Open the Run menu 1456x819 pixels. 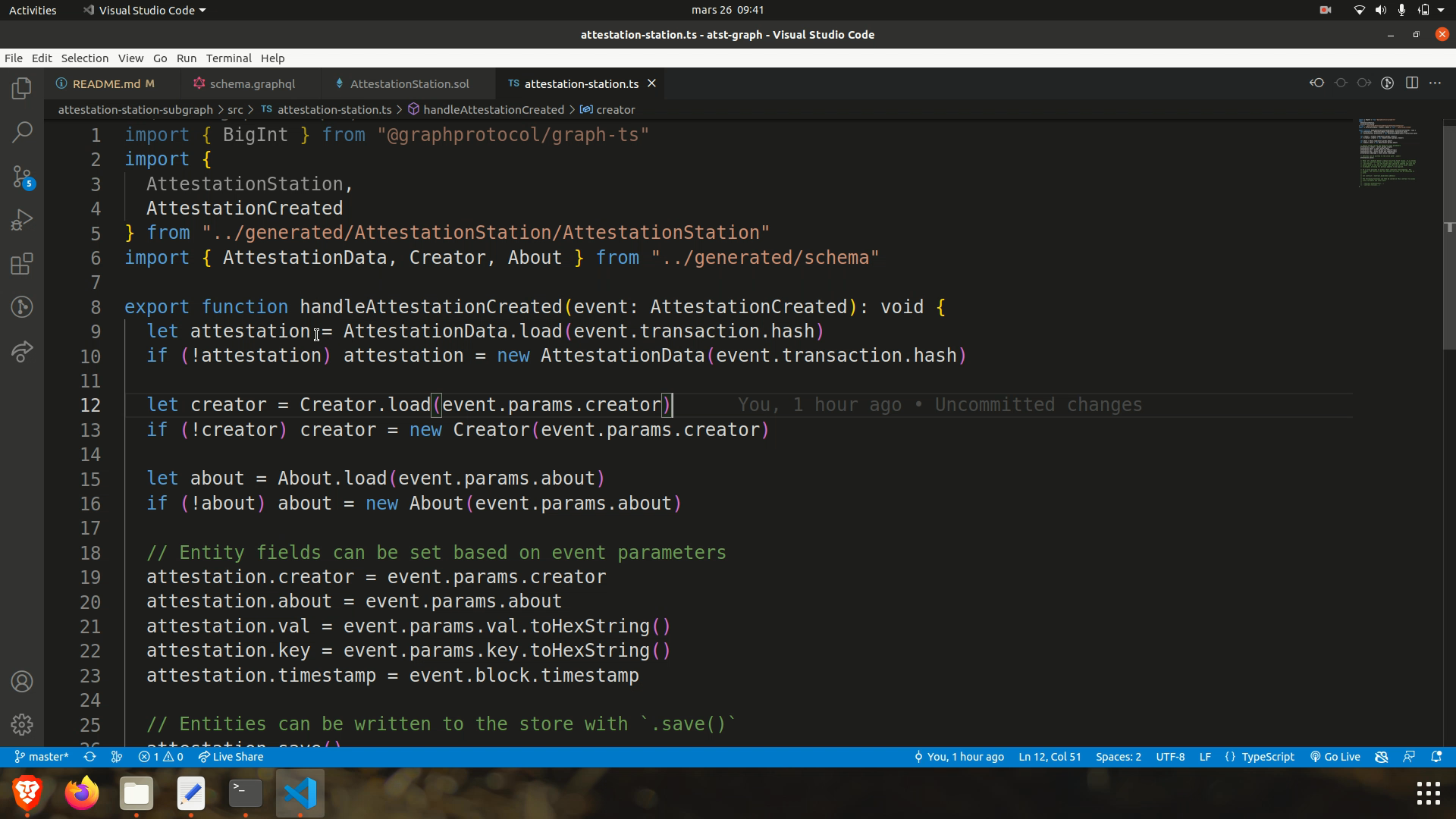(187, 58)
